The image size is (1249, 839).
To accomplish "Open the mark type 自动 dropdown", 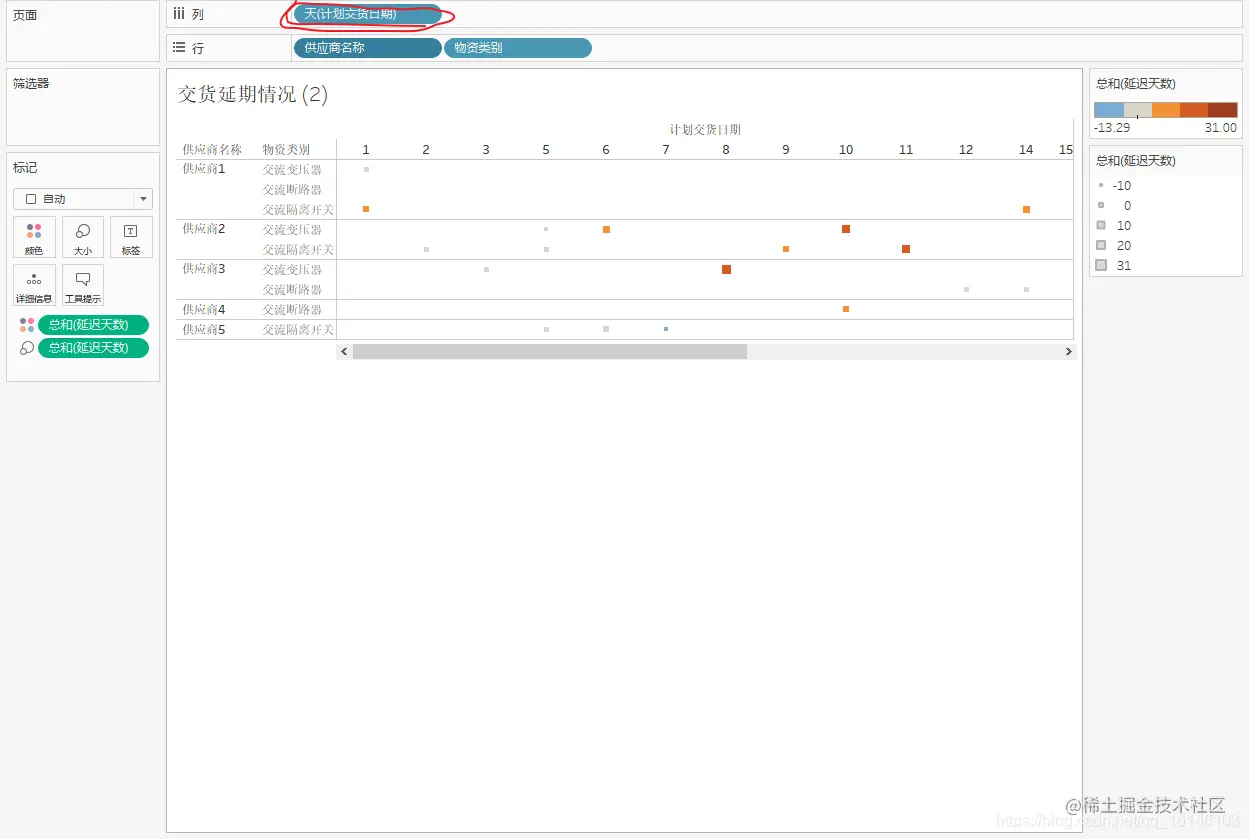I will coord(83,199).
